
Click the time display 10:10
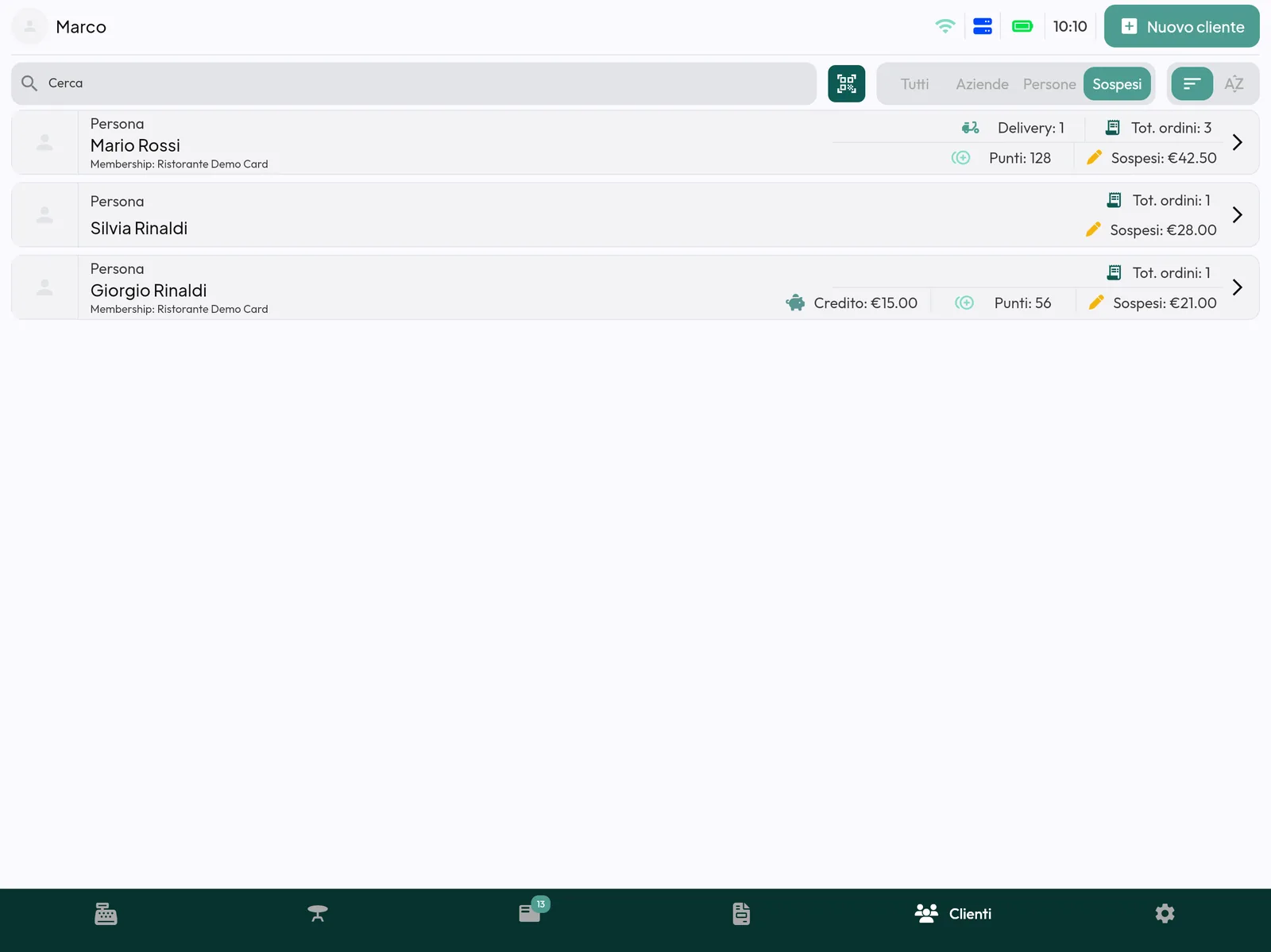coord(1070,26)
